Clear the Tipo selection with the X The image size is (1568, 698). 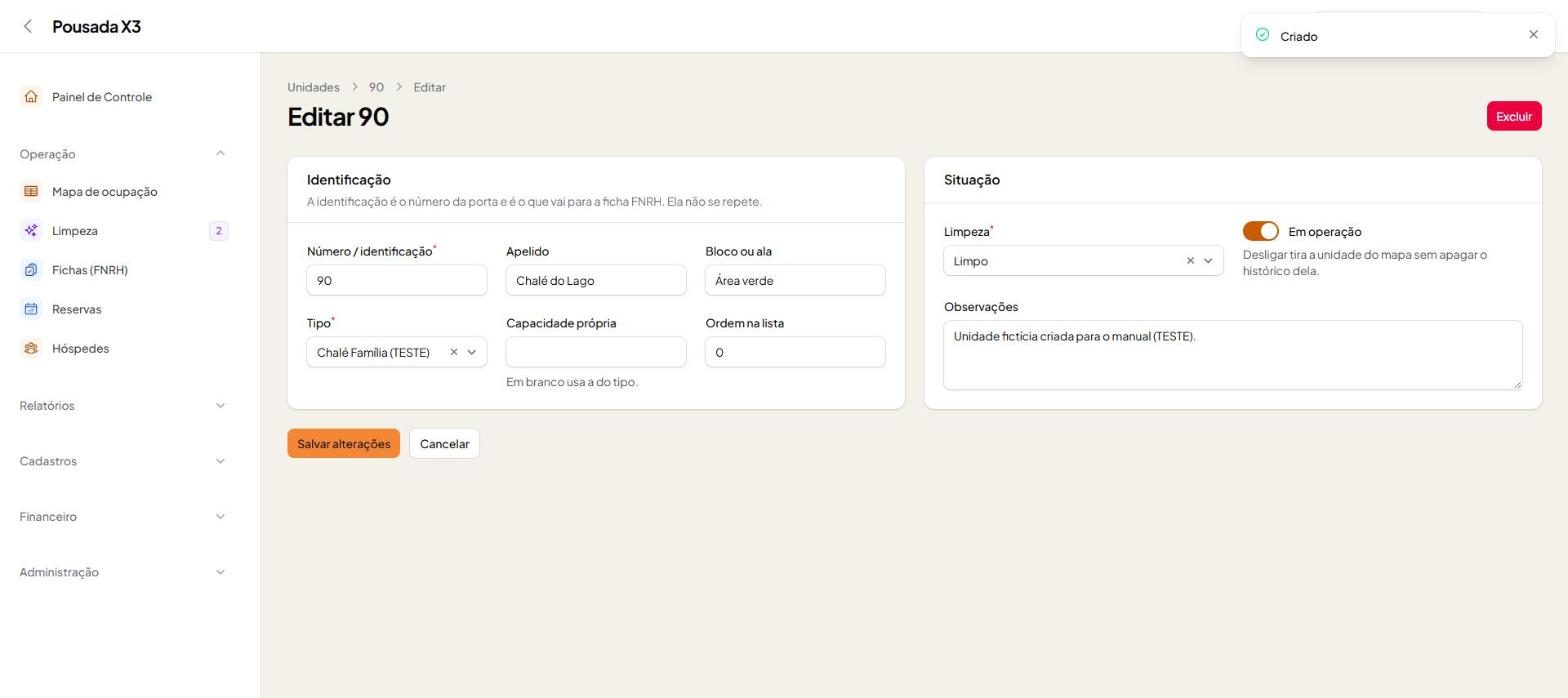point(453,352)
